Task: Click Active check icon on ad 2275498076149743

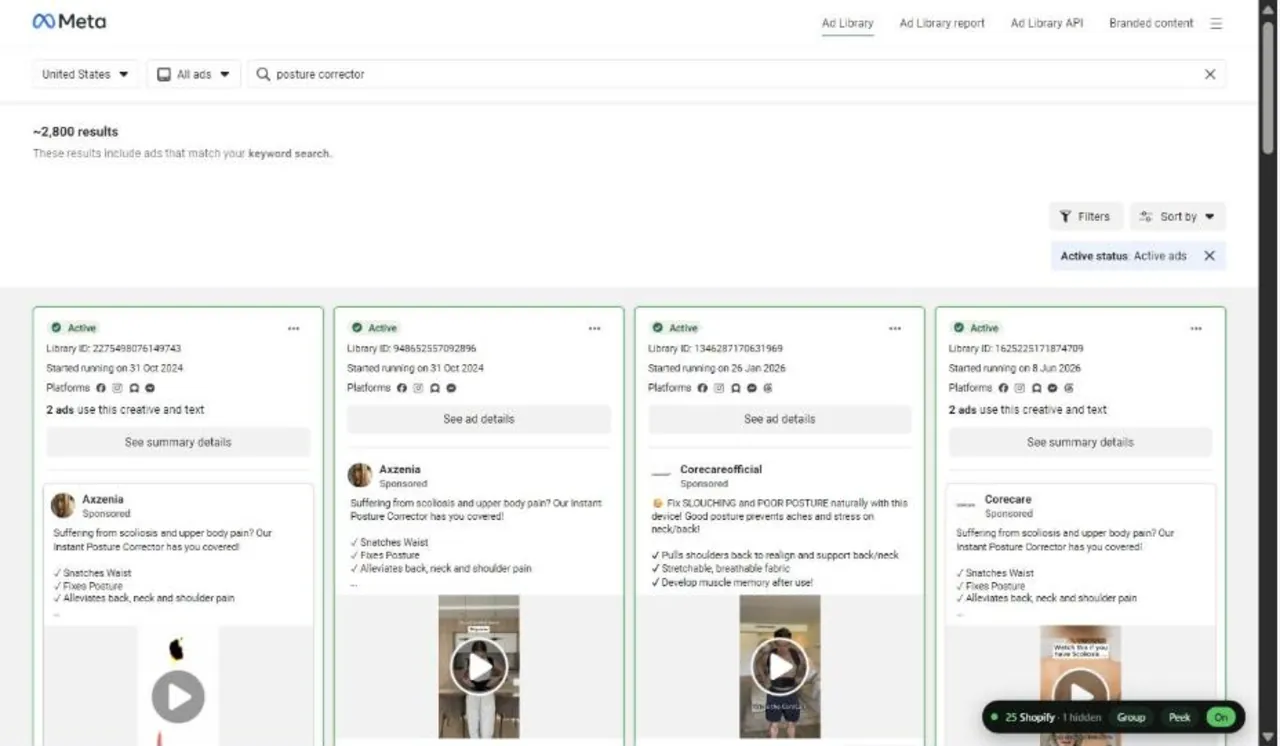Action: (x=56, y=328)
